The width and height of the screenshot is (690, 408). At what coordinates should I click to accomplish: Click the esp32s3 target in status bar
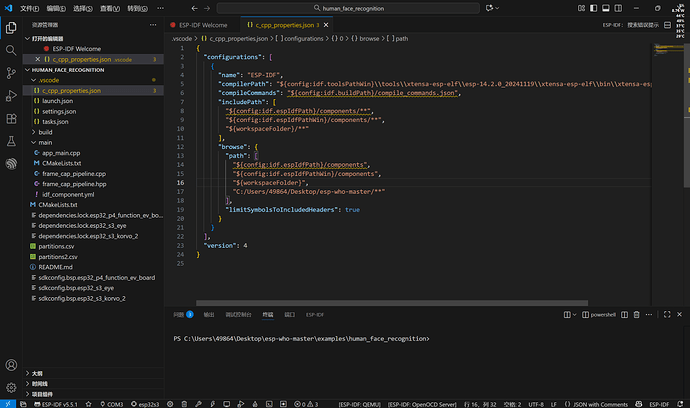149,403
